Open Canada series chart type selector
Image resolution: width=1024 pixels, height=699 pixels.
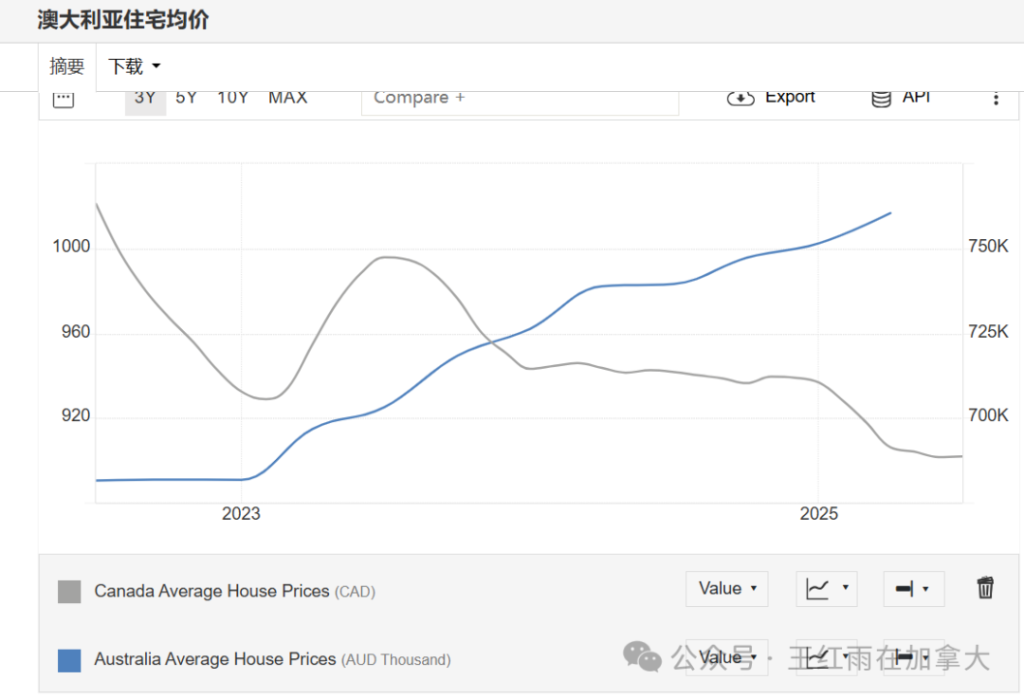coord(828,589)
